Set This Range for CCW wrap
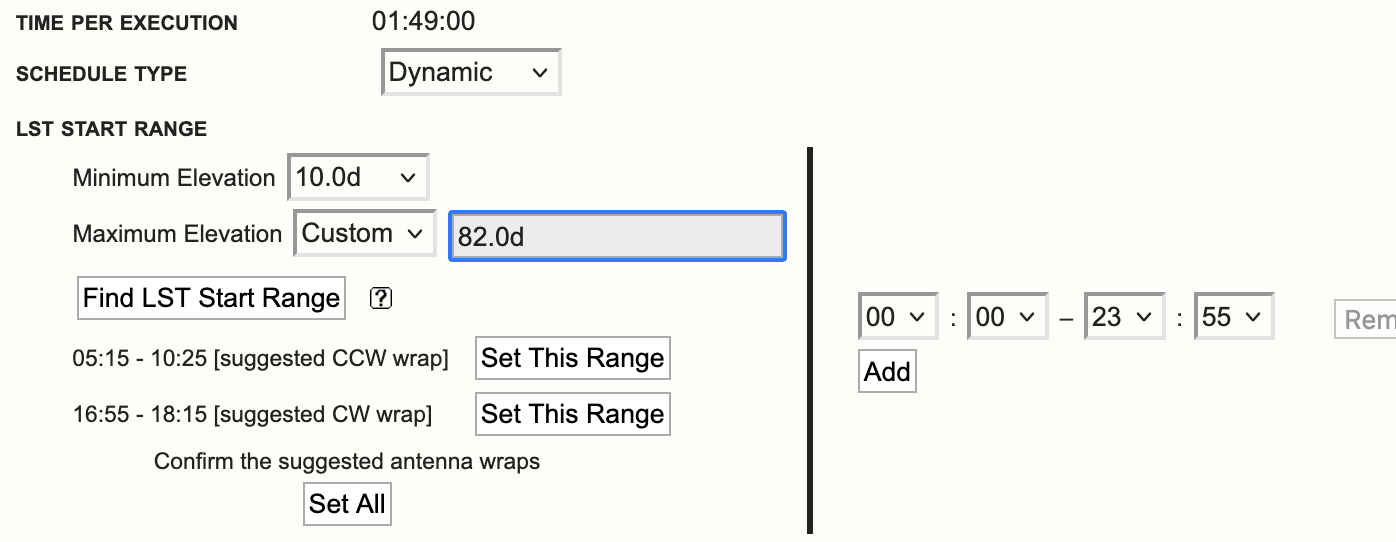Viewport: 1396px width, 542px height. pyautogui.click(x=572, y=358)
